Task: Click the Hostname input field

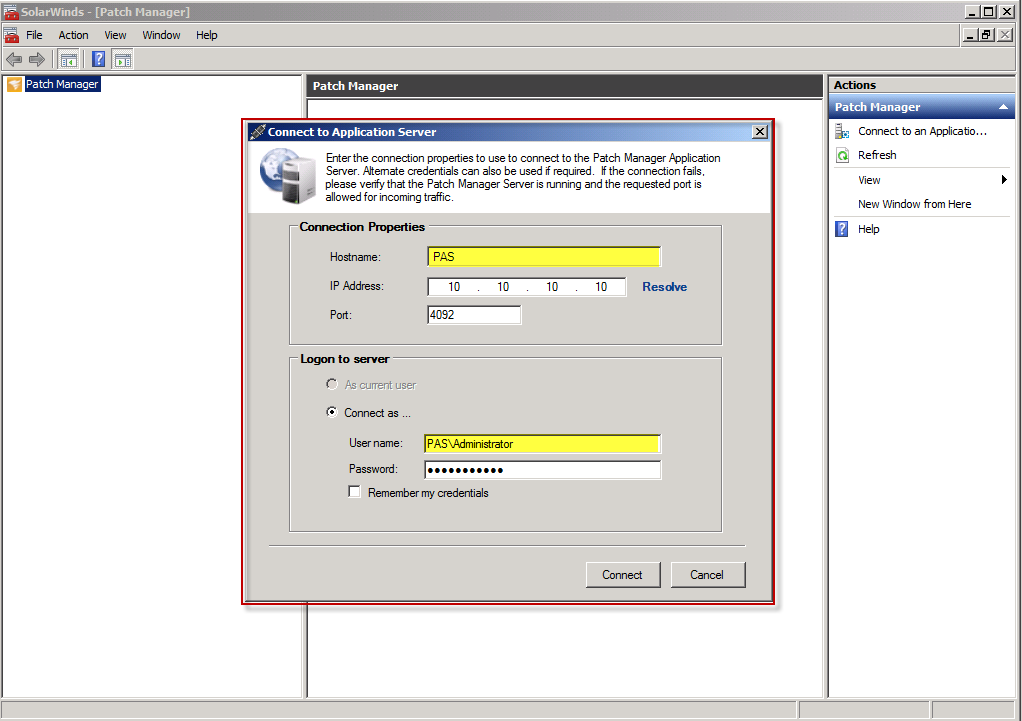Action: point(544,257)
